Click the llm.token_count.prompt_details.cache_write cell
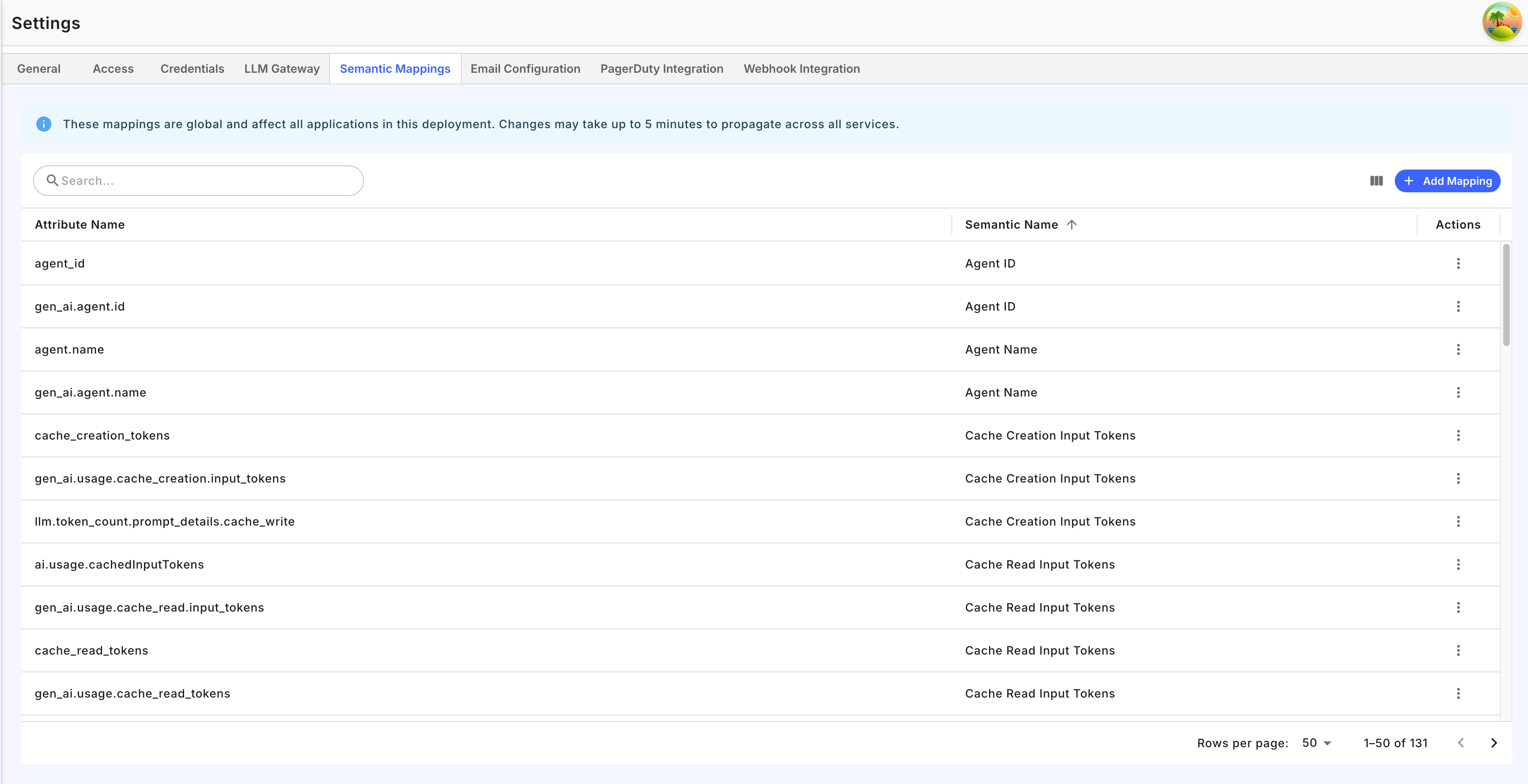Image resolution: width=1528 pixels, height=784 pixels. [164, 521]
